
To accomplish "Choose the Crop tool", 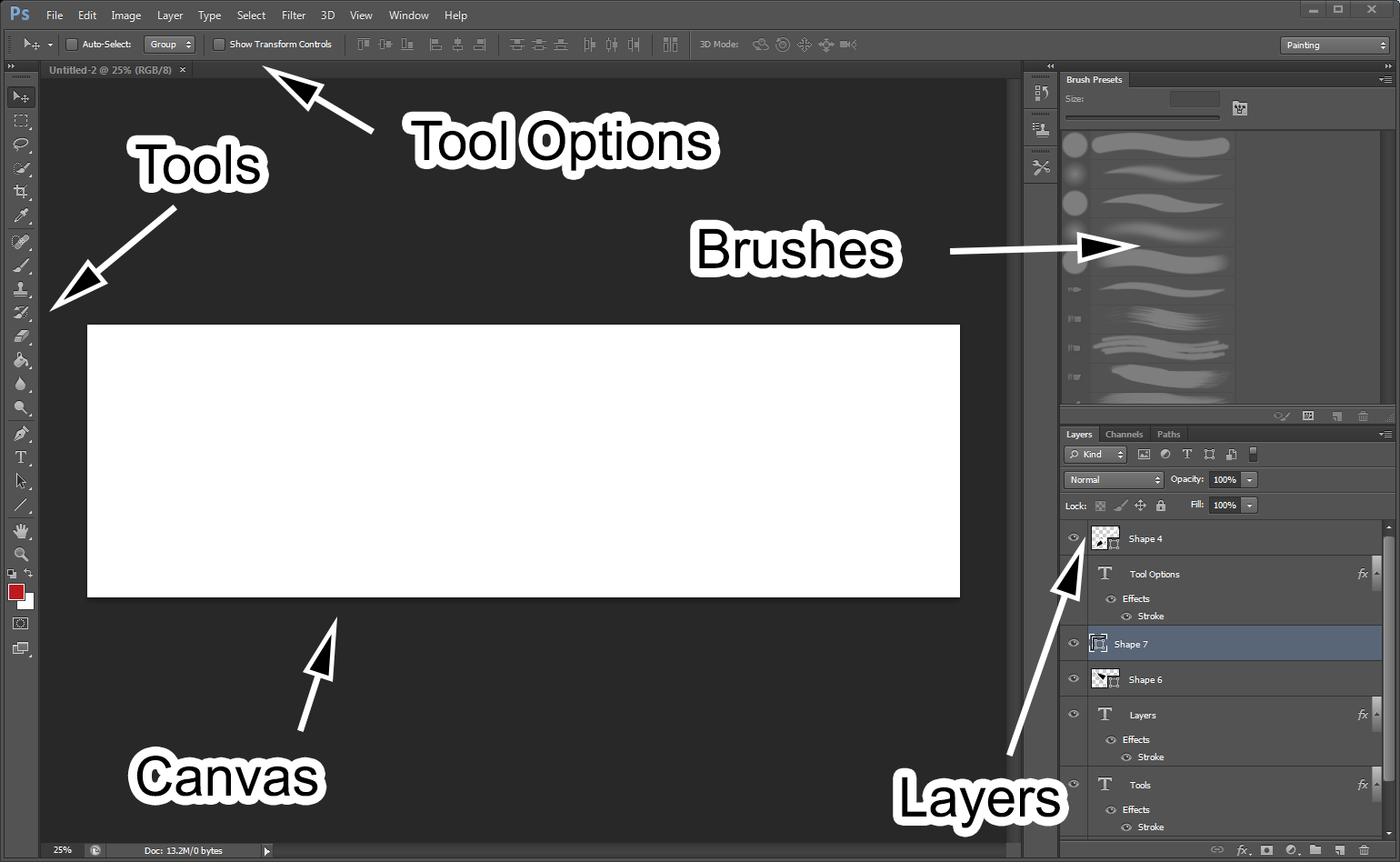I will point(21,192).
